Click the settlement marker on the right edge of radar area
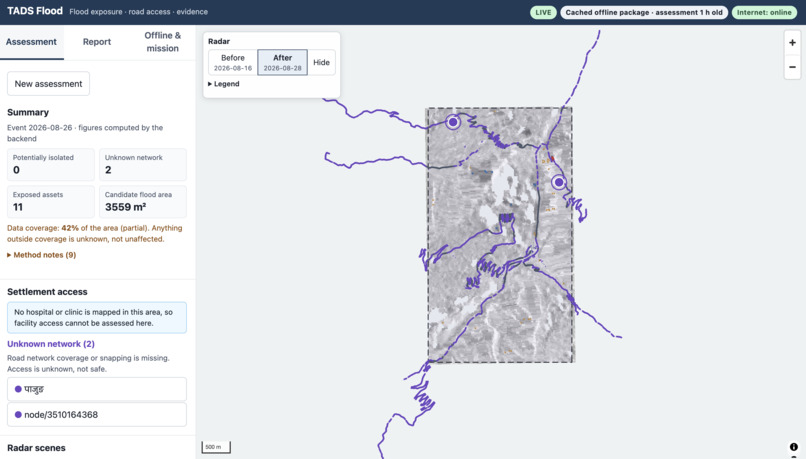This screenshot has height=459, width=806. click(x=559, y=182)
